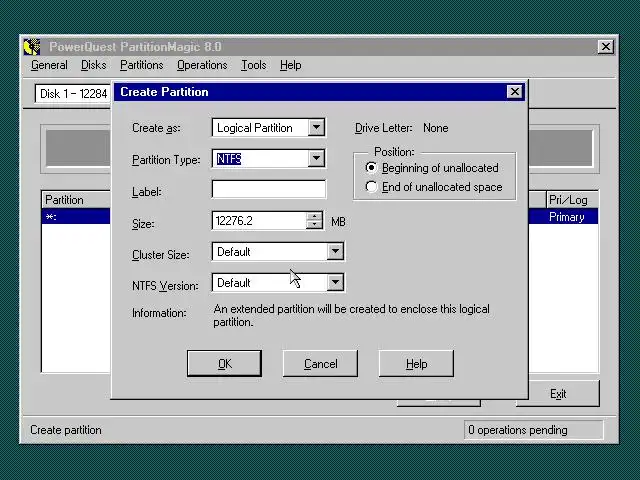Click the Disk 1 selector in main window
640x480 pixels.
click(73, 94)
